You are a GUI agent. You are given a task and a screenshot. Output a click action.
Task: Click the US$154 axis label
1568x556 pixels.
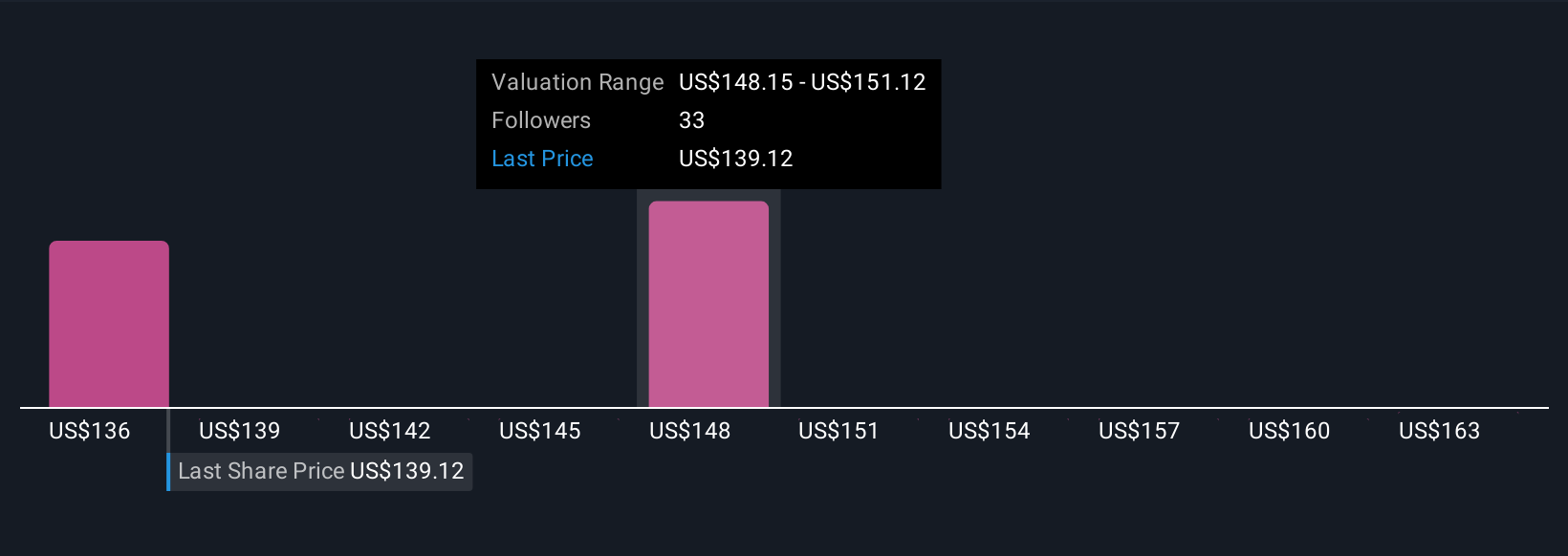pyautogui.click(x=989, y=431)
